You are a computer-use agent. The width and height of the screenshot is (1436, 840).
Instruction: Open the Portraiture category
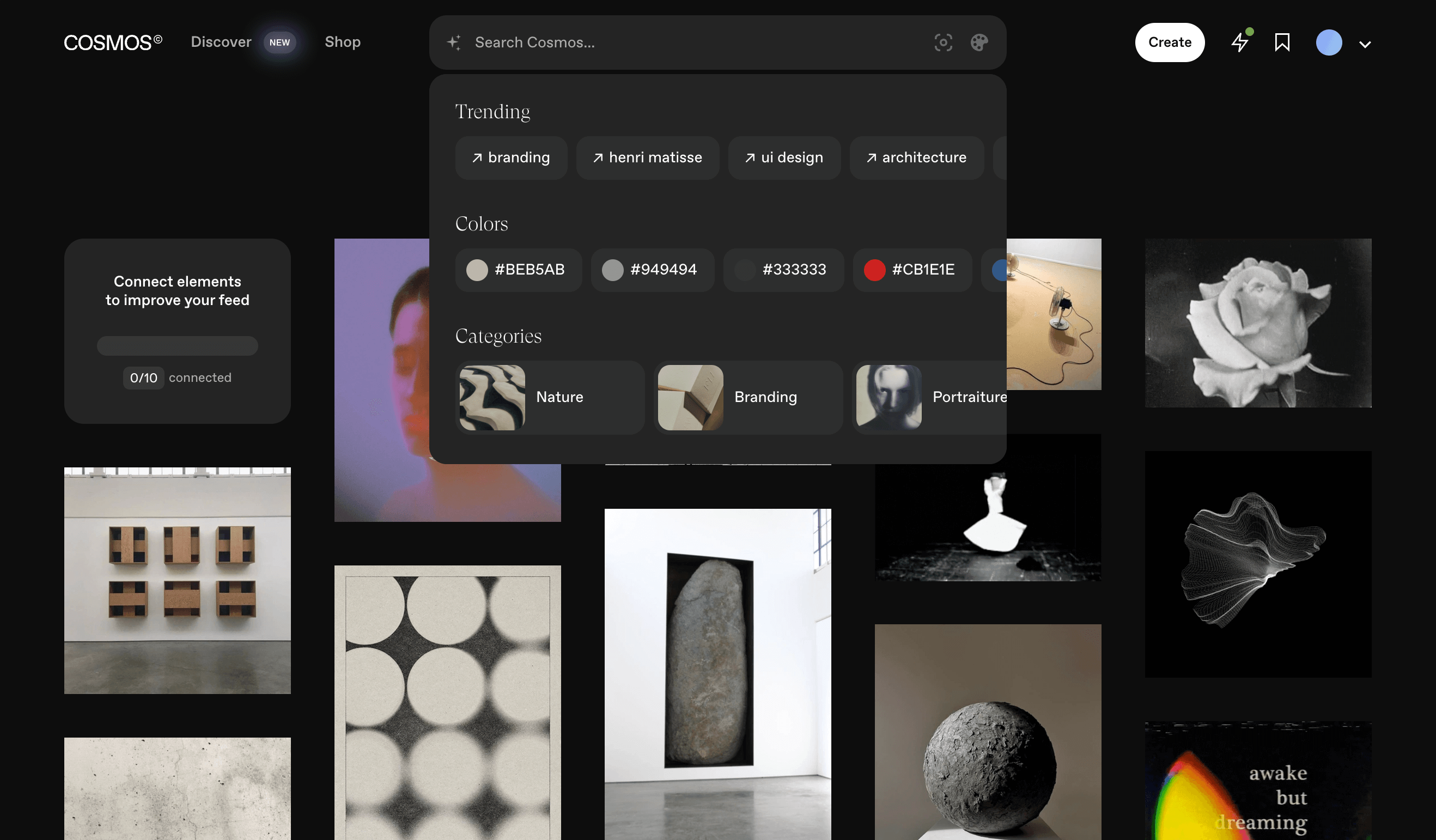[929, 397]
